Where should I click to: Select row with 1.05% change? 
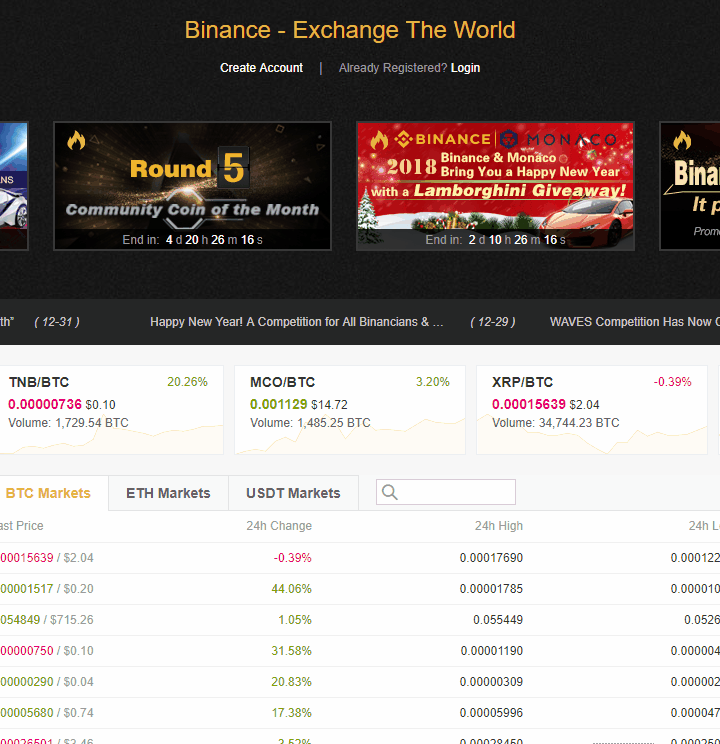click(x=360, y=620)
